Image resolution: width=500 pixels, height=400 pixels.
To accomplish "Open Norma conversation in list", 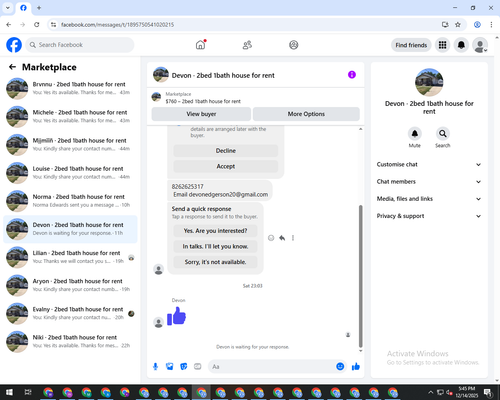I will 70,201.
